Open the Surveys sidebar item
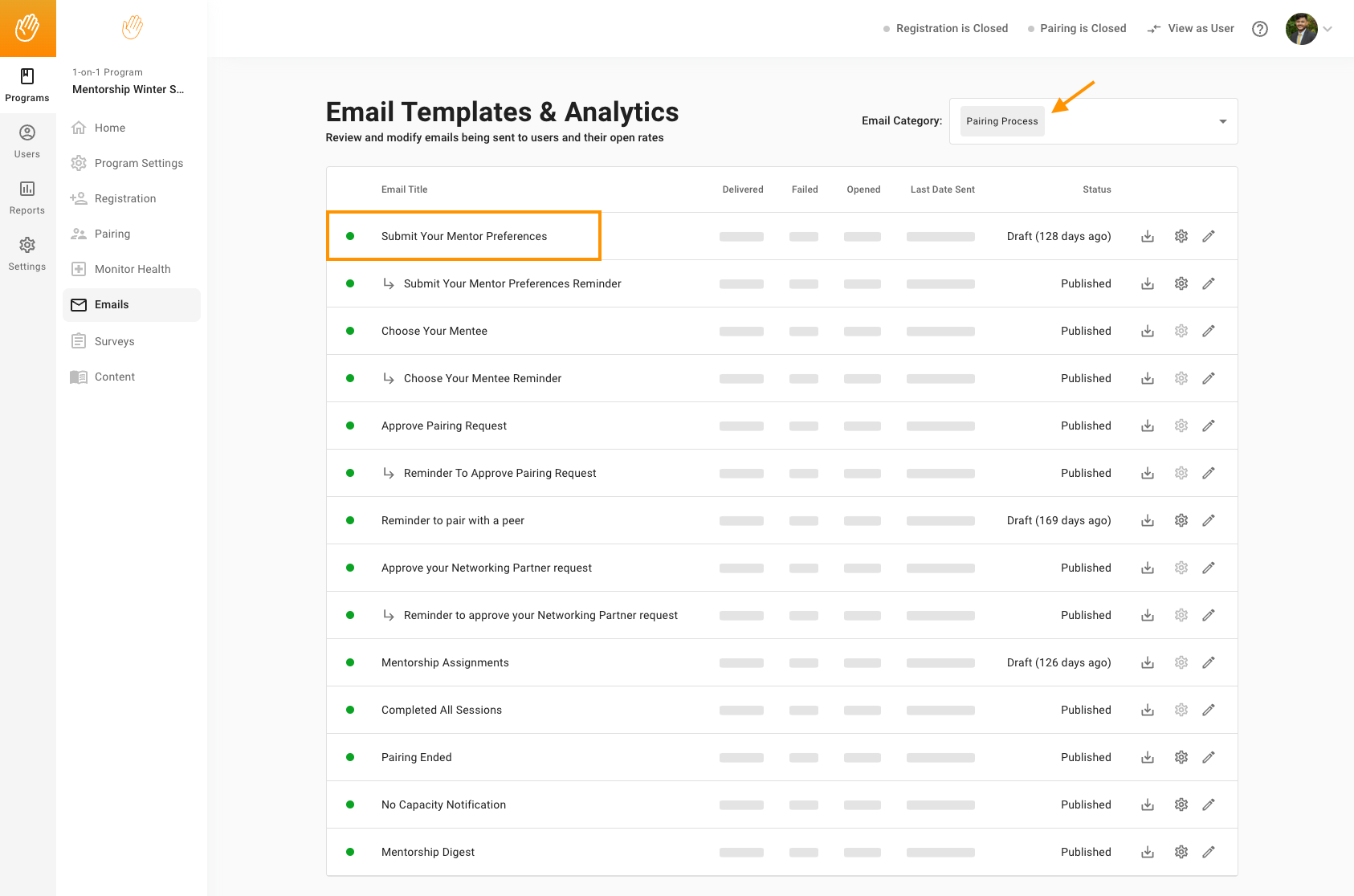 pos(114,341)
